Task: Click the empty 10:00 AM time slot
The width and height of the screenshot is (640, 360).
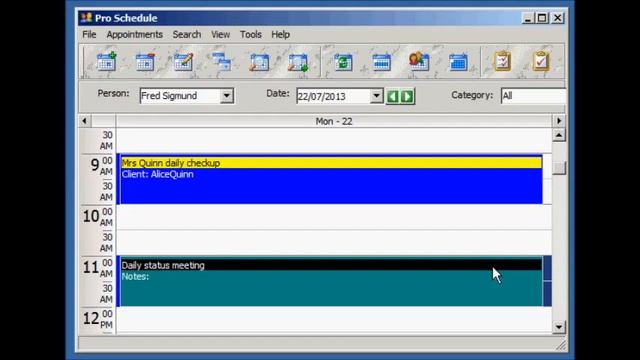Action: pyautogui.click(x=334, y=217)
